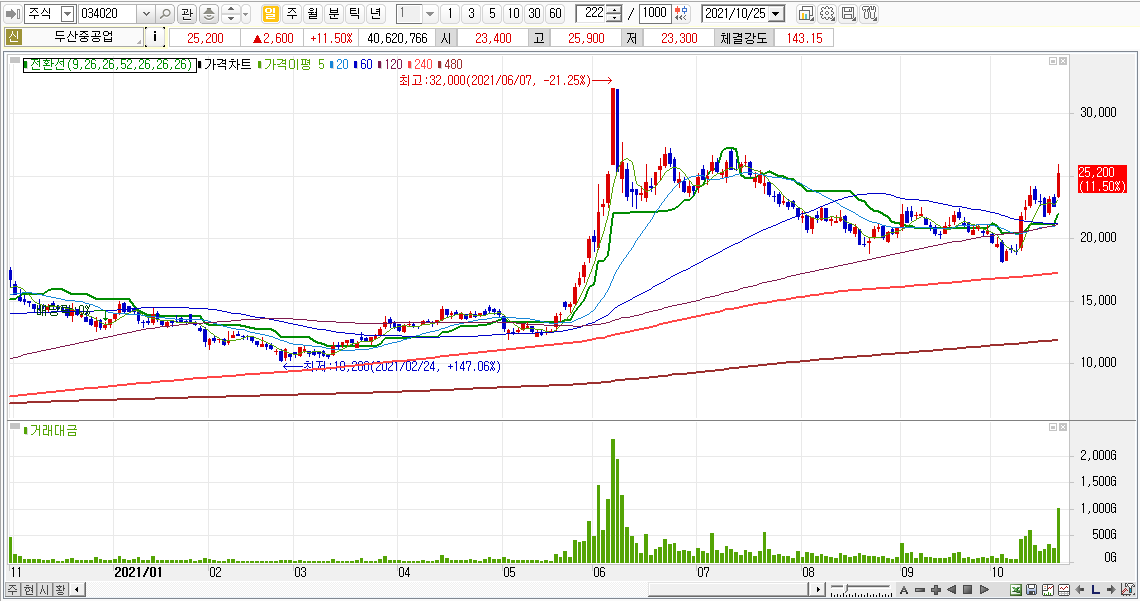The image size is (1140, 601).
Task: Select the 현 tab at bottom left
Action: (28, 589)
